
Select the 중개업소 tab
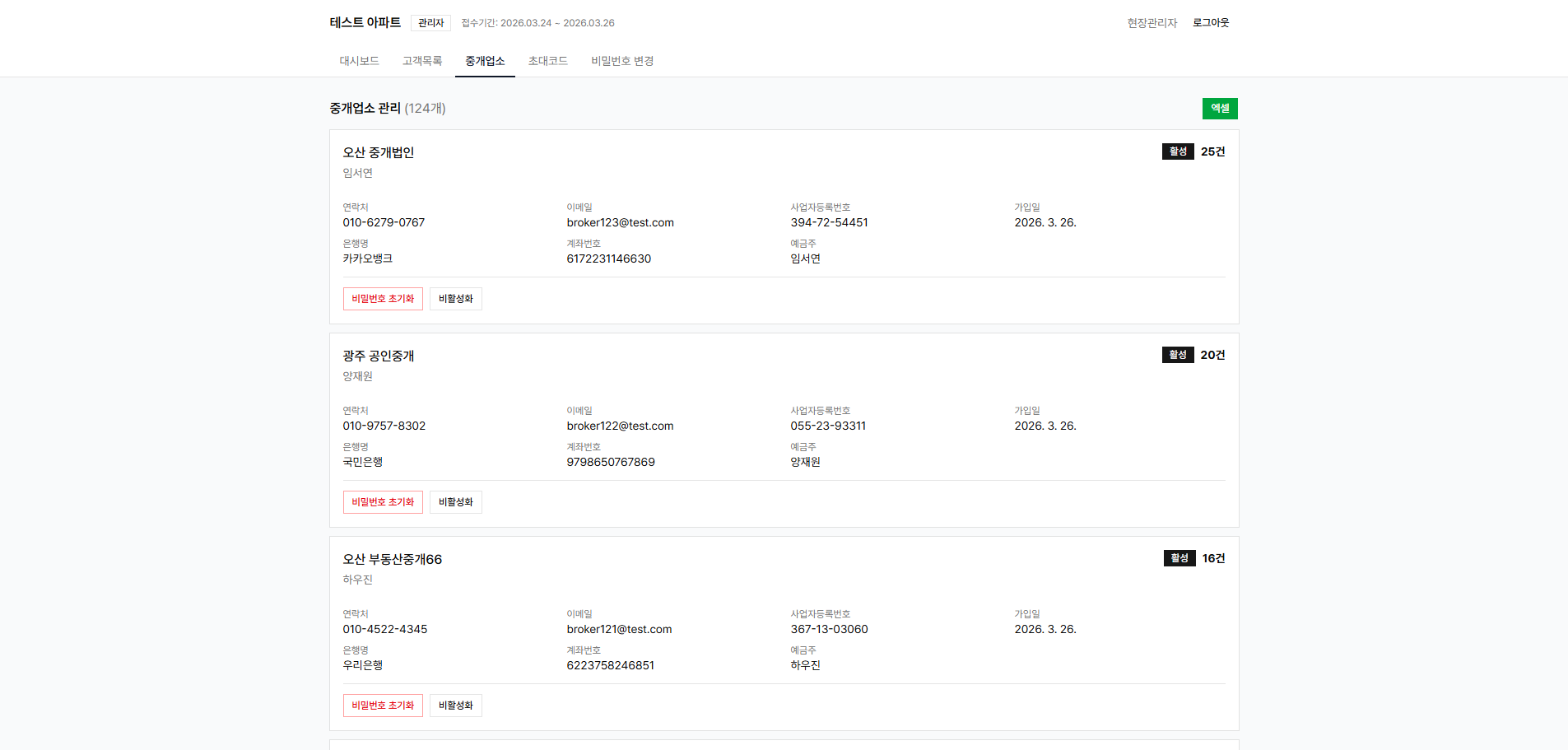click(485, 61)
